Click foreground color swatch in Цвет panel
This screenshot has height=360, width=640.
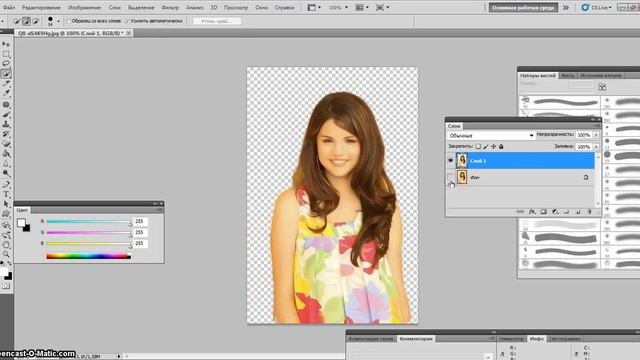(x=21, y=222)
